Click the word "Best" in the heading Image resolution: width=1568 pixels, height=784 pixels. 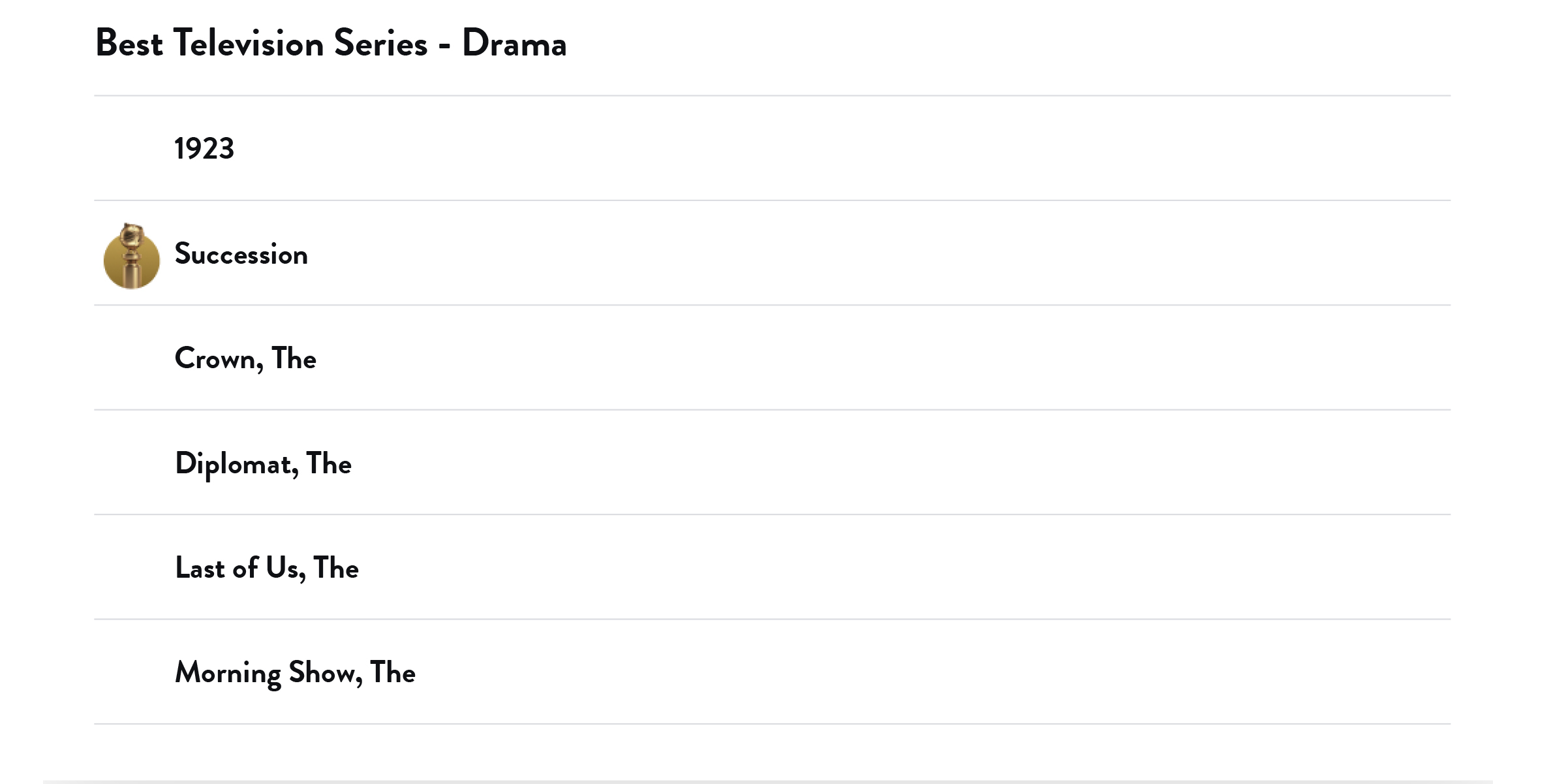(129, 44)
